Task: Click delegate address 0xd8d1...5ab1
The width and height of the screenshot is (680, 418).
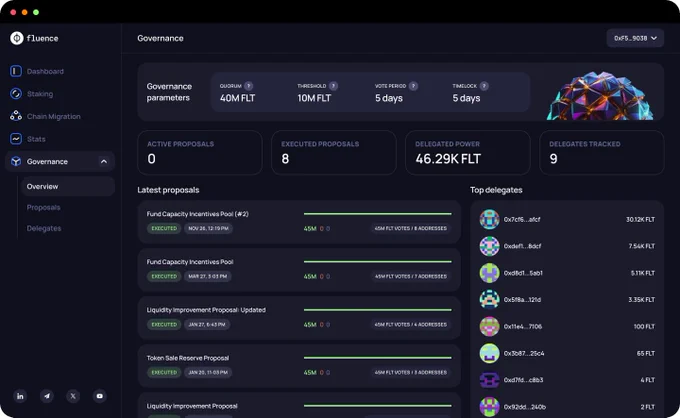Action: (x=523, y=273)
